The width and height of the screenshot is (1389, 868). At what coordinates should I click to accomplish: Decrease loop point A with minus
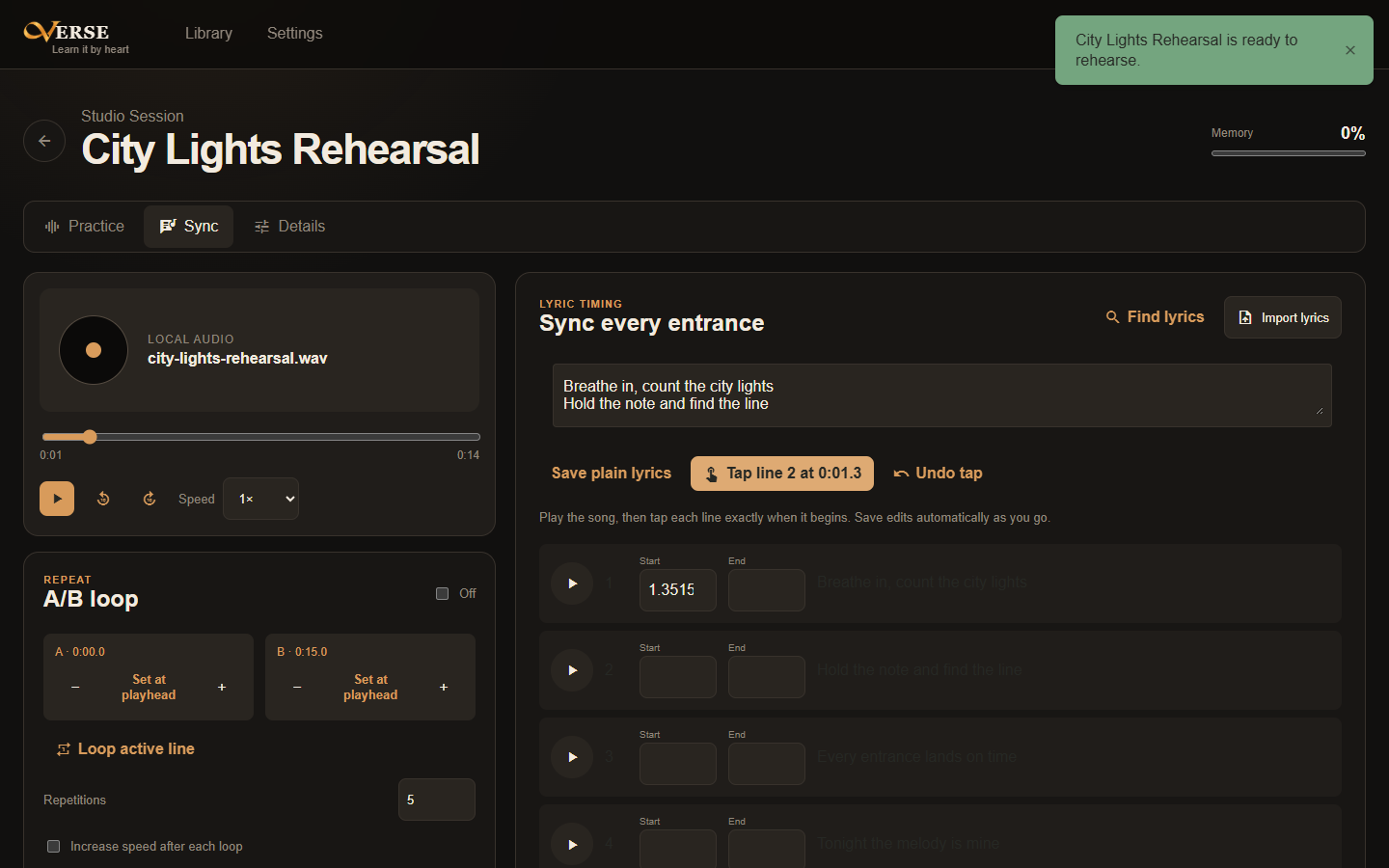(75, 688)
